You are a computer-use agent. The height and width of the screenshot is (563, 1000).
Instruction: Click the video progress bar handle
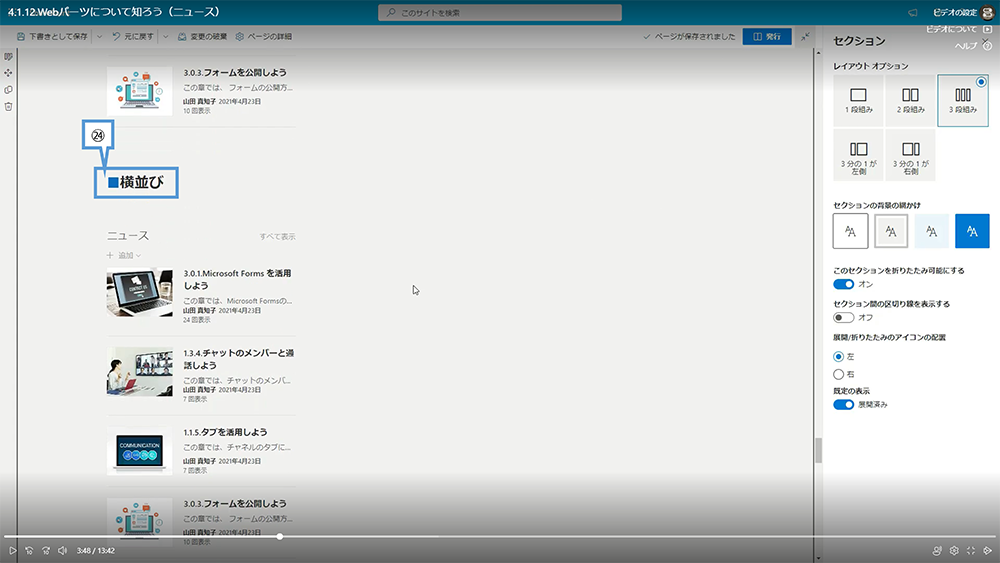pyautogui.click(x=279, y=536)
